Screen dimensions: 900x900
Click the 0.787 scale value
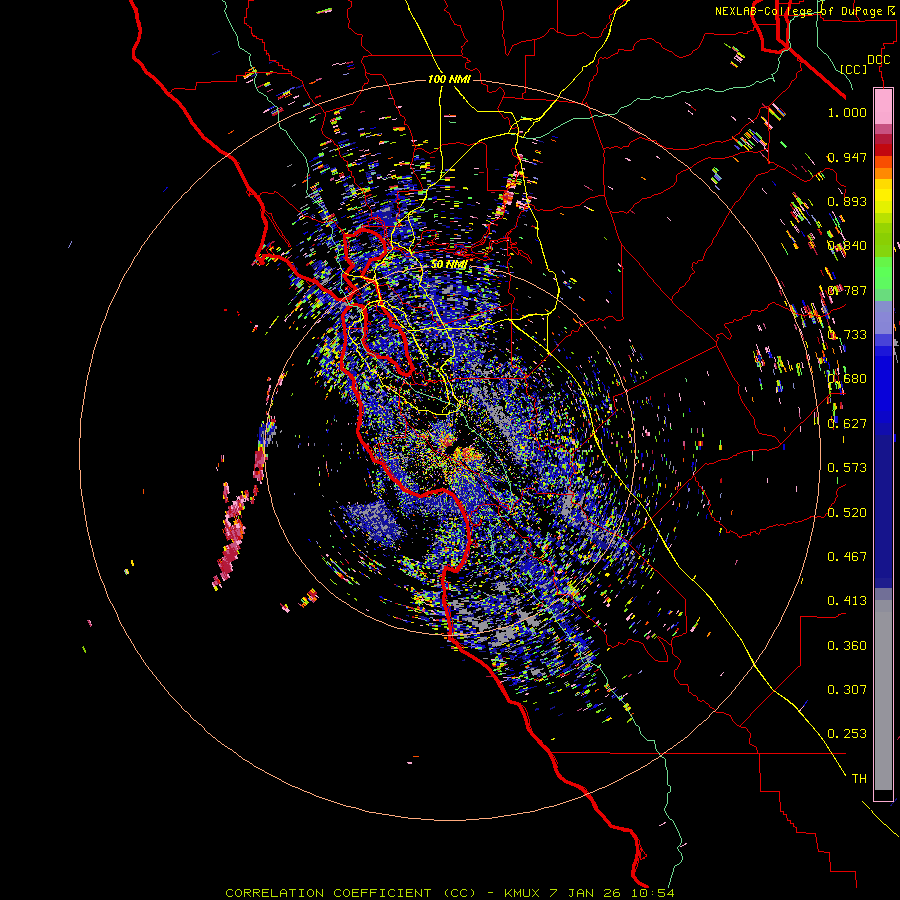point(847,290)
